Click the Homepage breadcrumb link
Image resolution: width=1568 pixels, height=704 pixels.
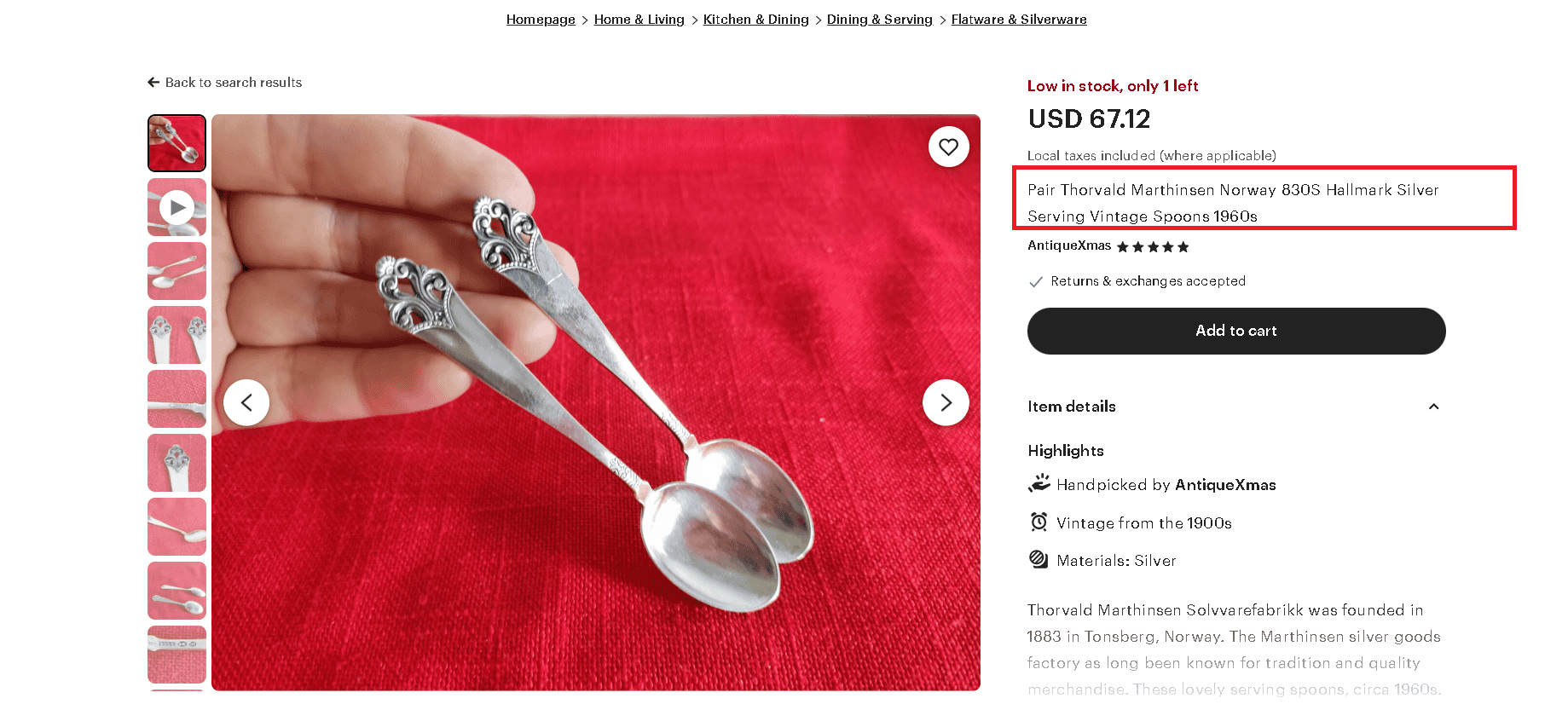tap(540, 19)
